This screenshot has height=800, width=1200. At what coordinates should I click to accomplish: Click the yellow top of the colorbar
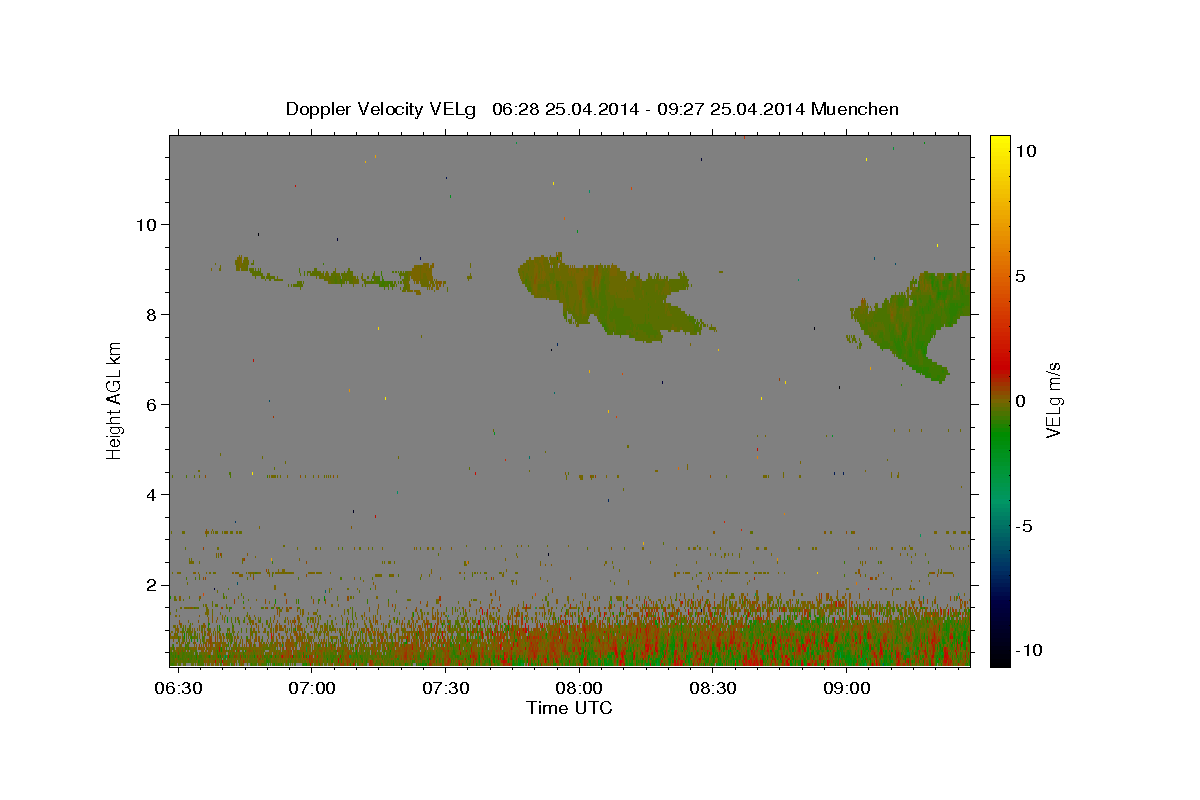[999, 145]
